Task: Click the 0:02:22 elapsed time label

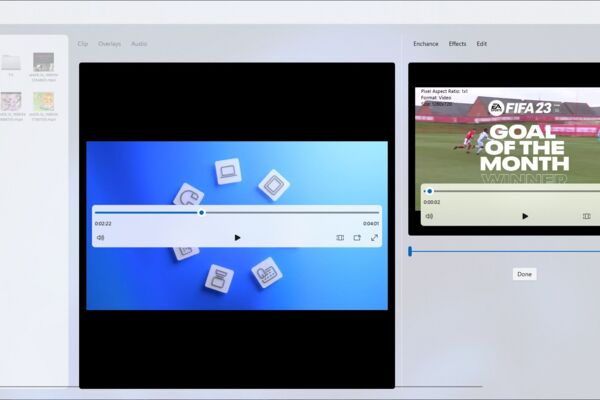Action: tap(103, 224)
